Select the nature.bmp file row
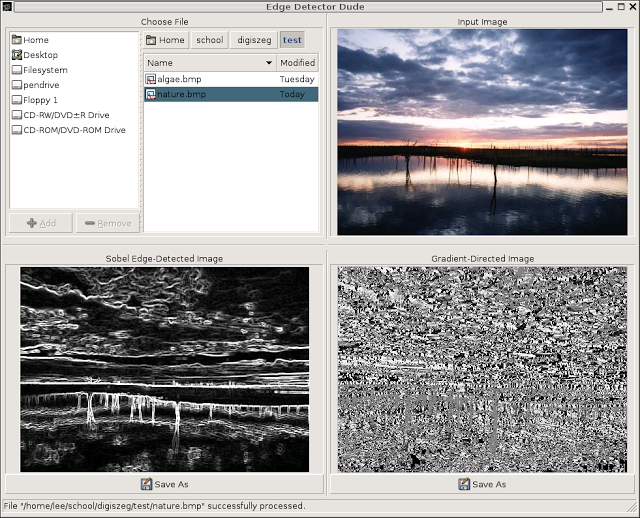This screenshot has height=518, width=640. [x=230, y=94]
